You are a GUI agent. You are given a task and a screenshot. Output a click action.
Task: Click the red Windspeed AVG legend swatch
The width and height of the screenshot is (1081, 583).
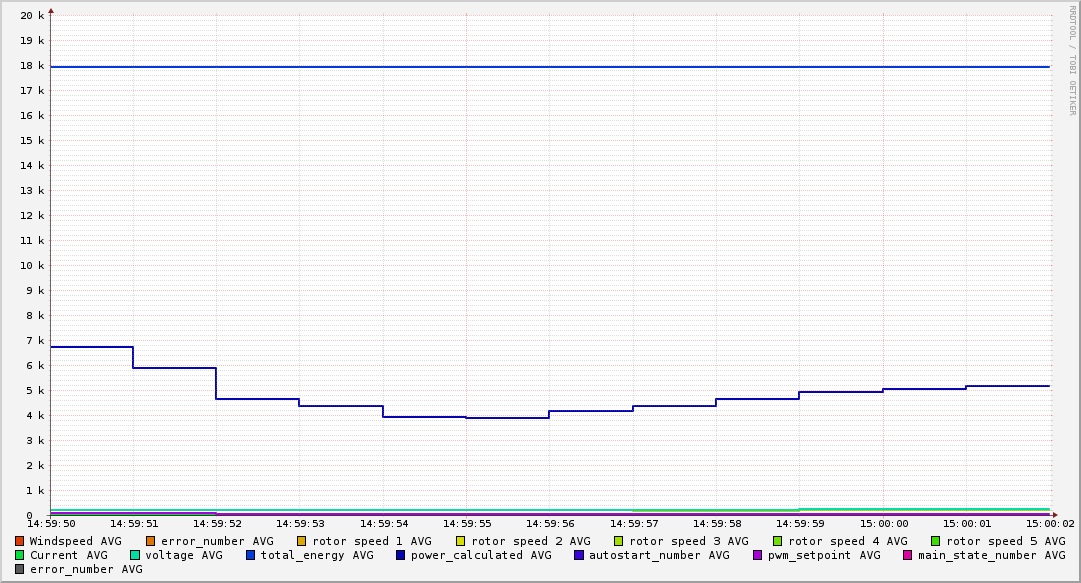click(19, 541)
